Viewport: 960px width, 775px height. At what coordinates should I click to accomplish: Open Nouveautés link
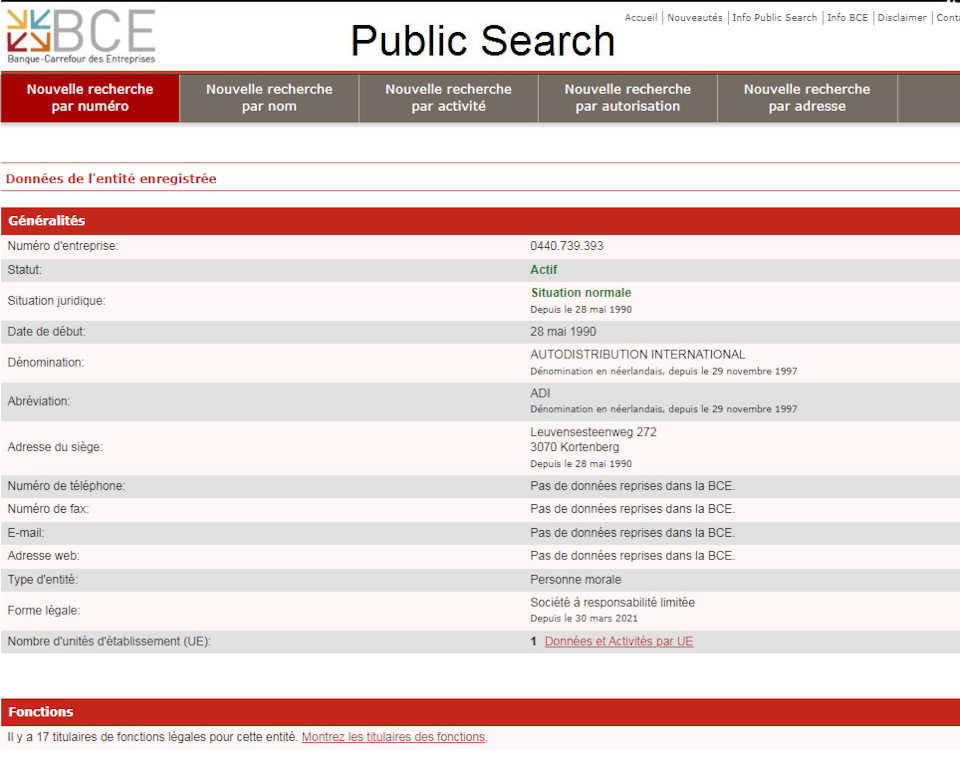click(x=695, y=18)
